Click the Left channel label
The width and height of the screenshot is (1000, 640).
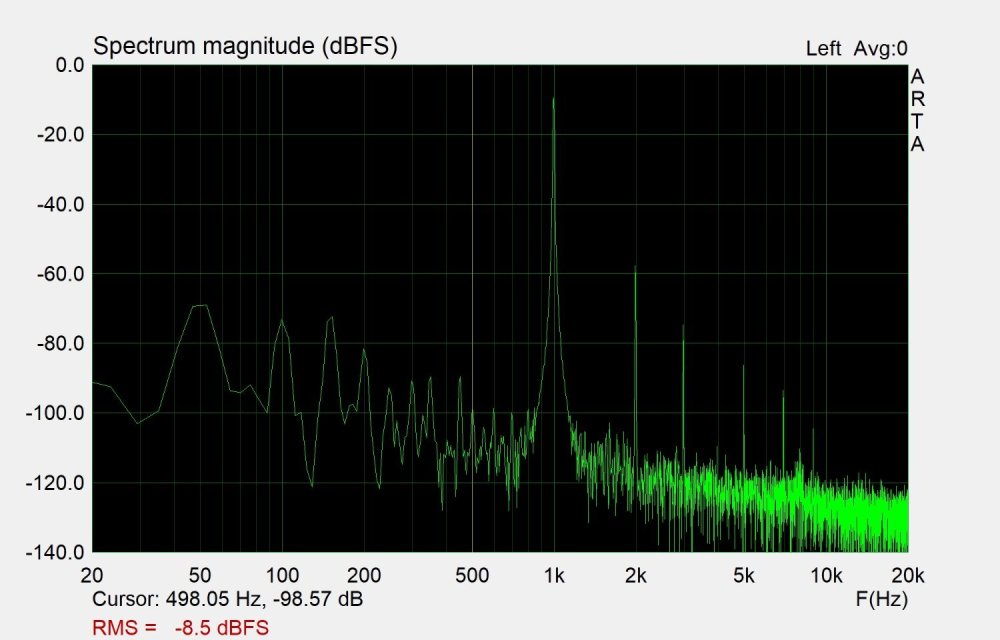[823, 49]
